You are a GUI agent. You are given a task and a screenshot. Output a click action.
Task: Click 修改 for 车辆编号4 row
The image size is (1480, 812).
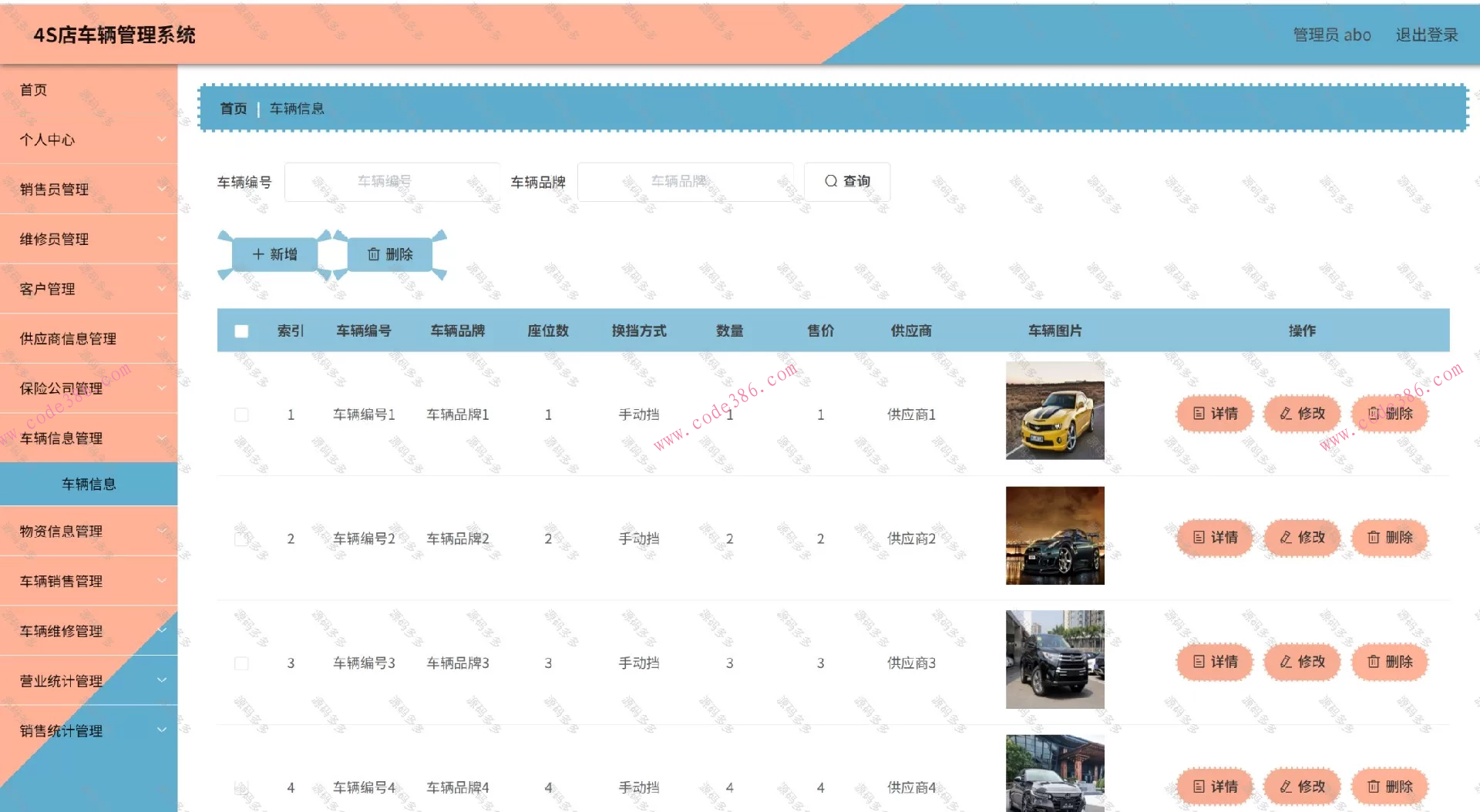click(x=1303, y=787)
